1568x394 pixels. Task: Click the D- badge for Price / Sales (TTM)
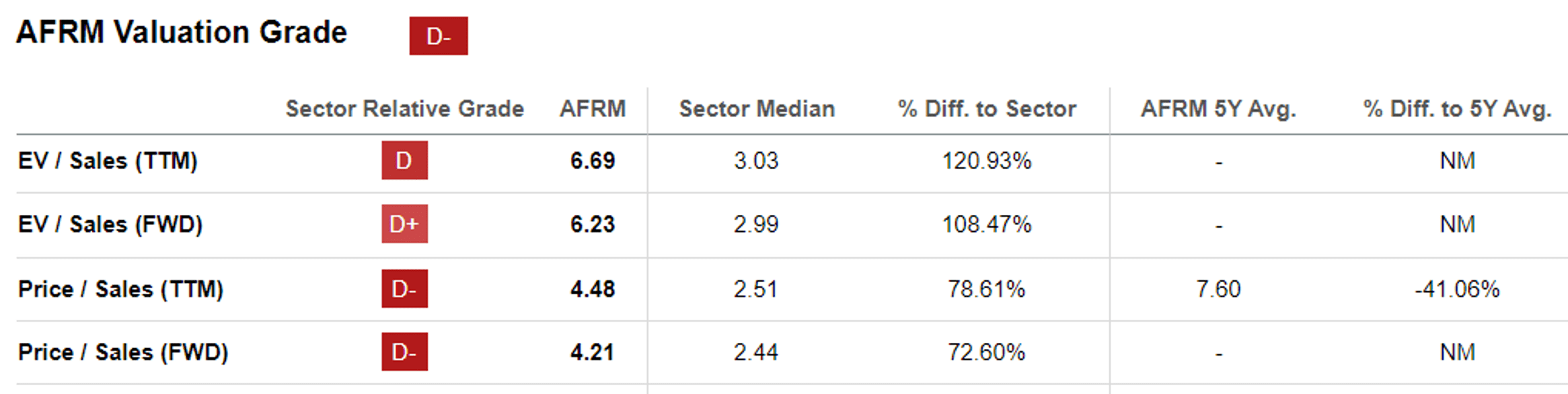(x=404, y=289)
